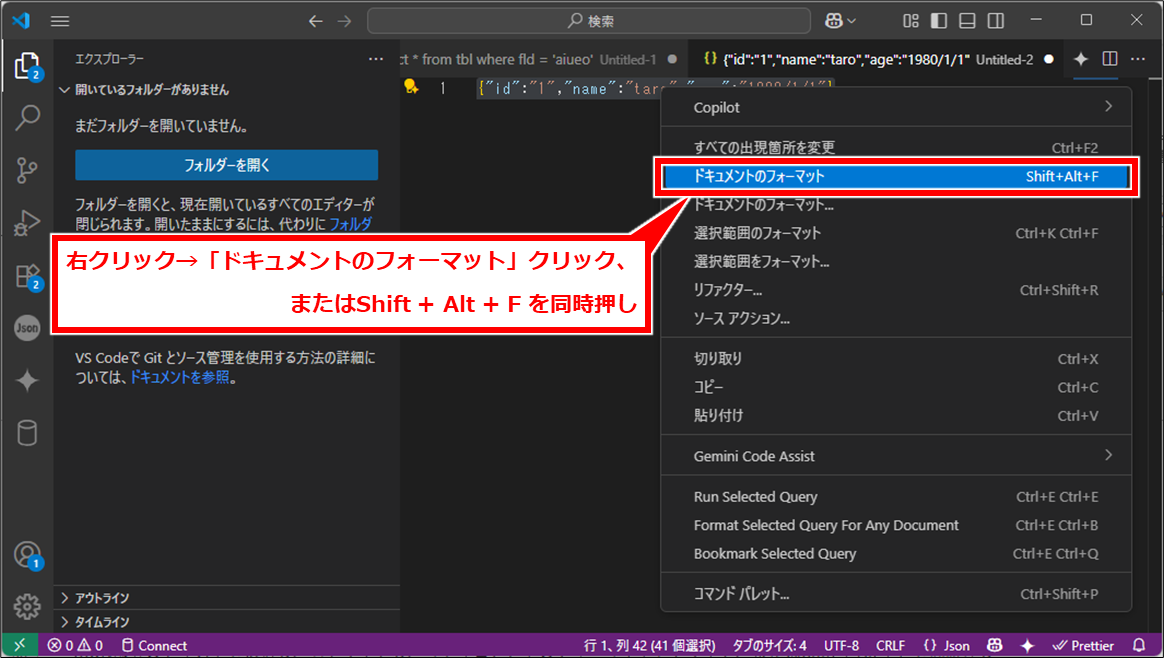Open the ドキュメントを参照 link
The image size is (1164, 658).
click(x=180, y=377)
